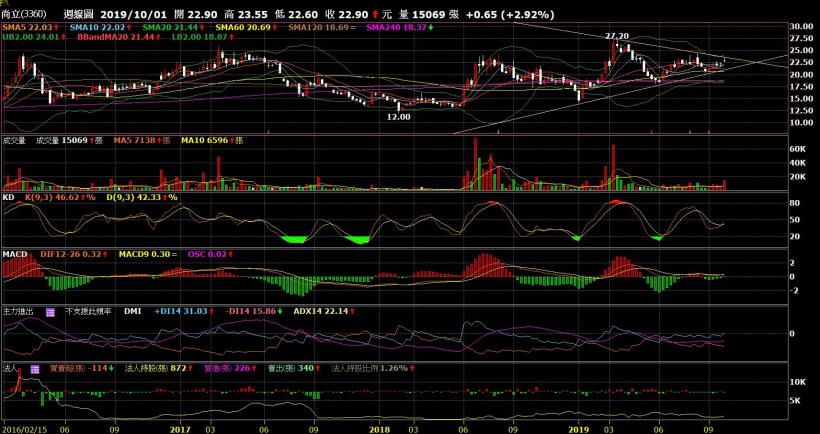Click the ADX14 22.14 value
Image resolution: width=820 pixels, height=434 pixels.
(x=324, y=312)
